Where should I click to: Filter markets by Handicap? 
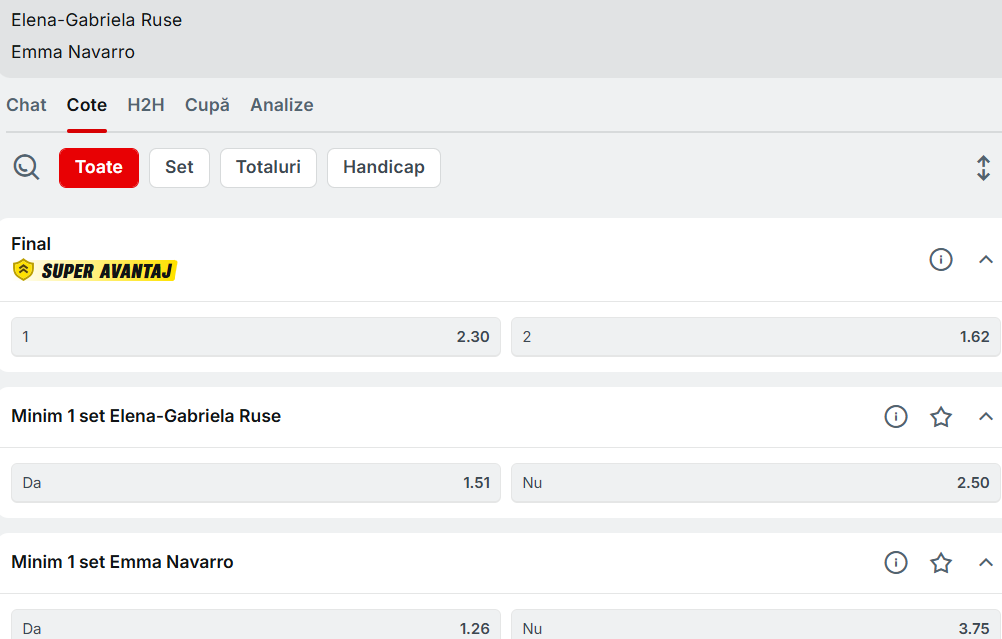coord(383,168)
